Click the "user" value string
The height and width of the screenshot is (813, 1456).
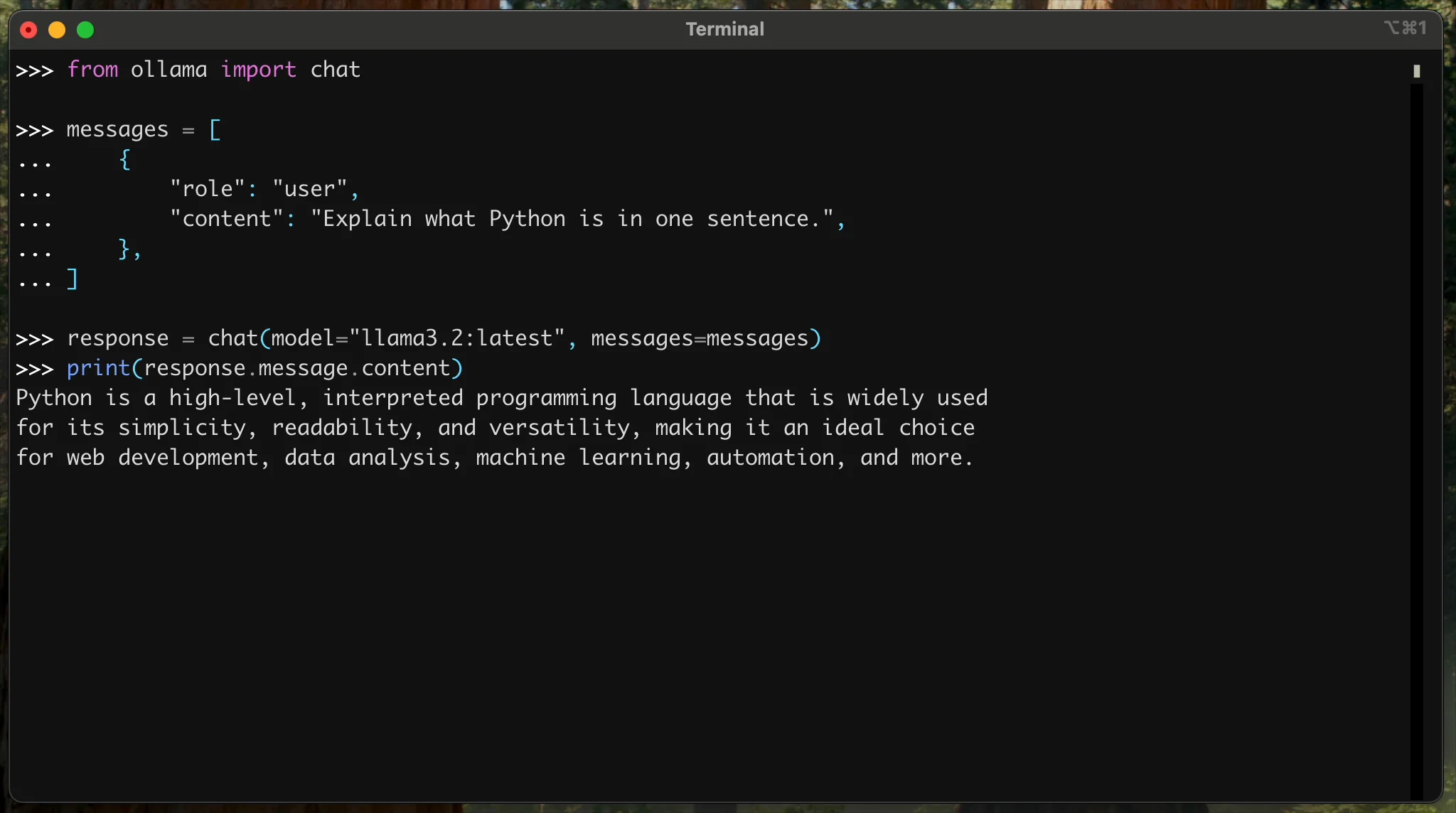tap(310, 189)
